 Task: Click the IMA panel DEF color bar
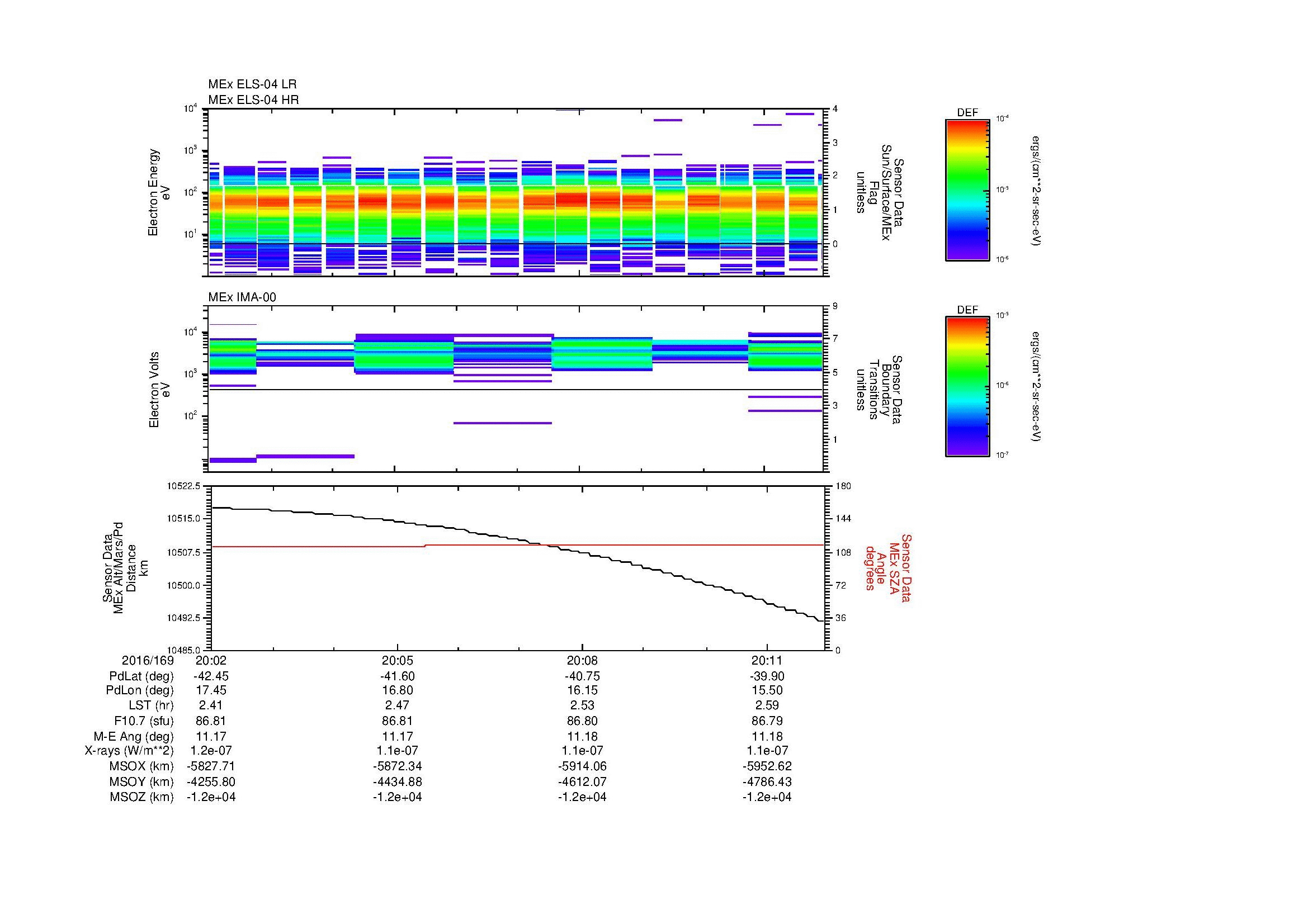pyautogui.click(x=967, y=387)
